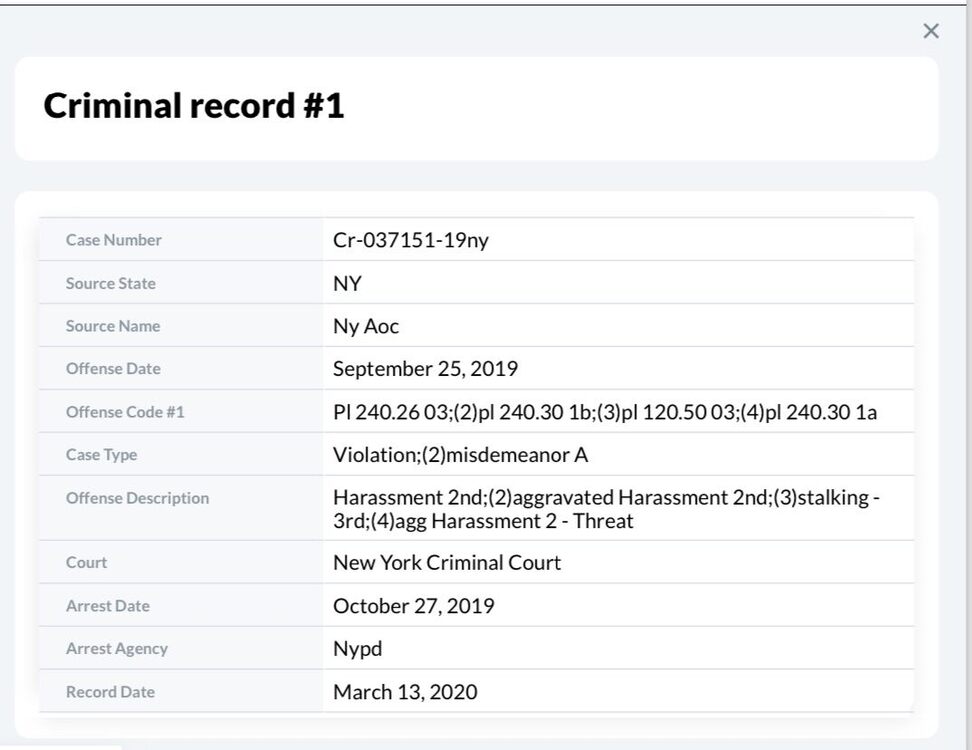Select the 'Offense Code #1' label
972x750 pixels.
[x=125, y=412]
